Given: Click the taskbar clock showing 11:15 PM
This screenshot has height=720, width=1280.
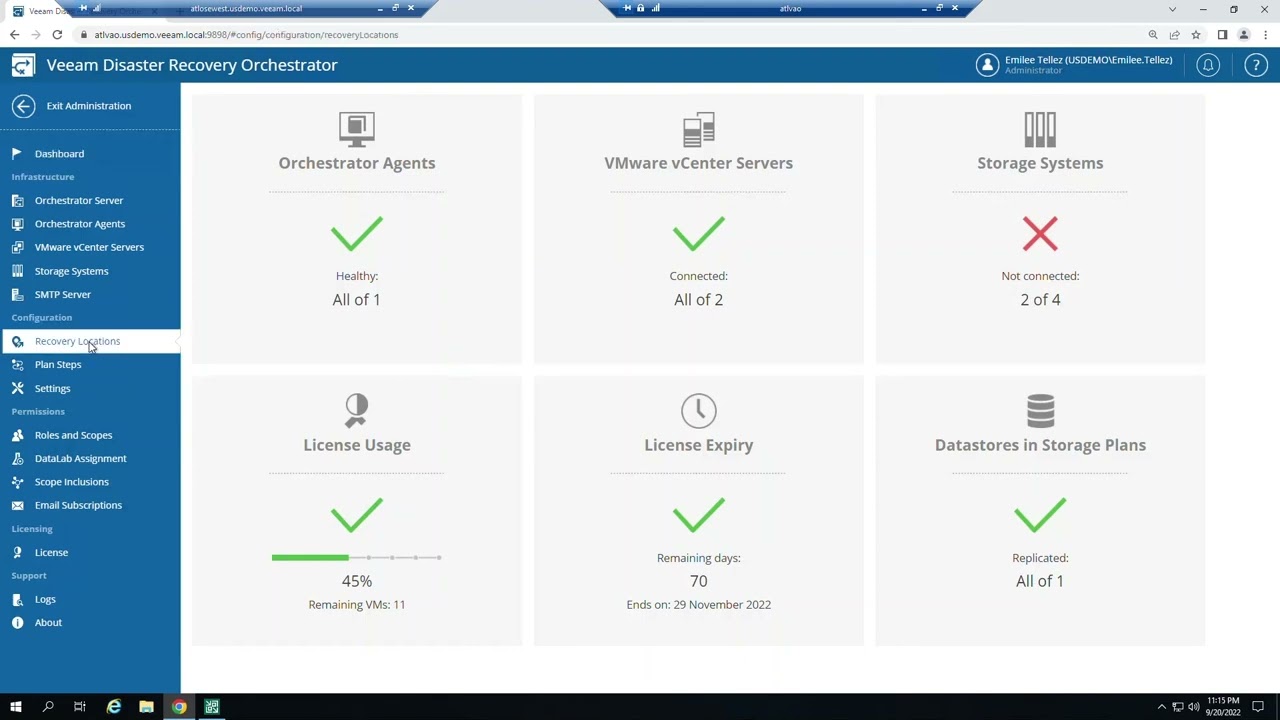Looking at the screenshot, I should [1223, 707].
